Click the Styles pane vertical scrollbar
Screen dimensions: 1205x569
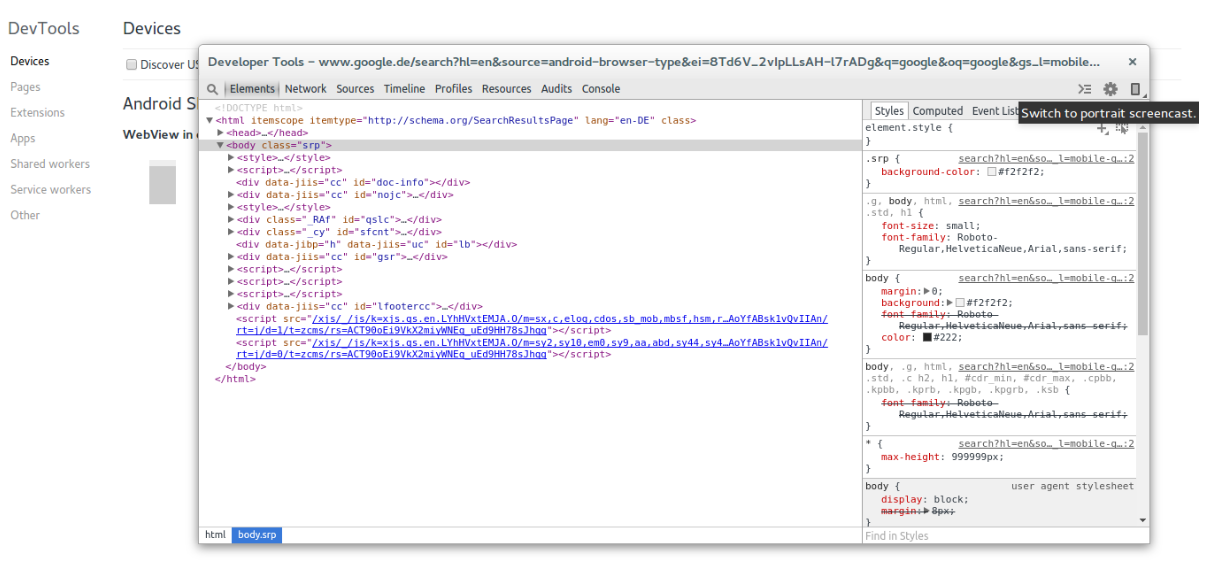coord(1143,235)
